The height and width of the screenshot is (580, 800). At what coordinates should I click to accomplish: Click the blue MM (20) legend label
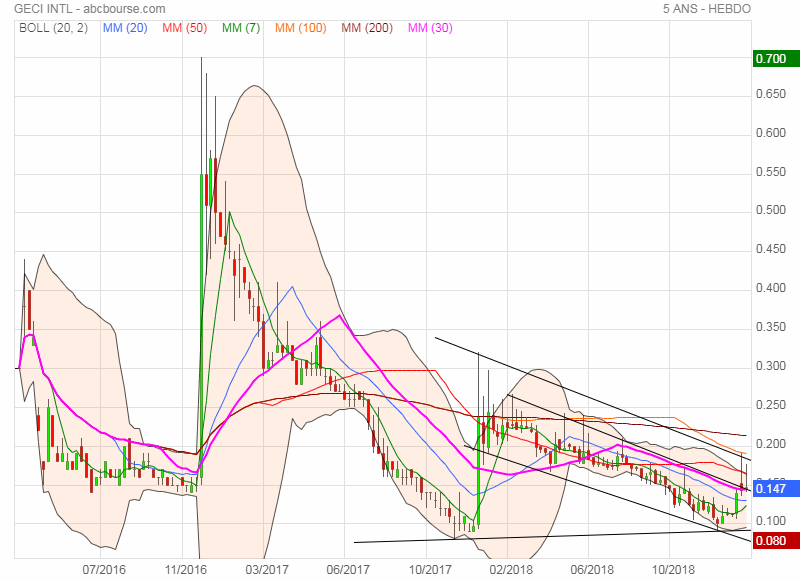click(125, 28)
